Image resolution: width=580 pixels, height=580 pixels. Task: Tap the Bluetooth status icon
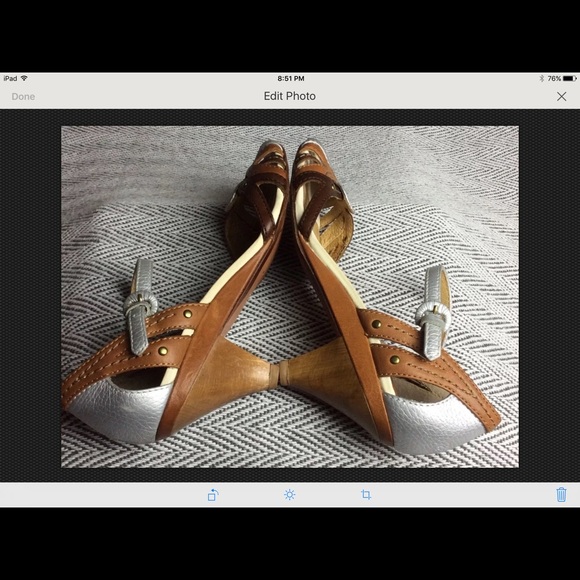click(x=542, y=78)
